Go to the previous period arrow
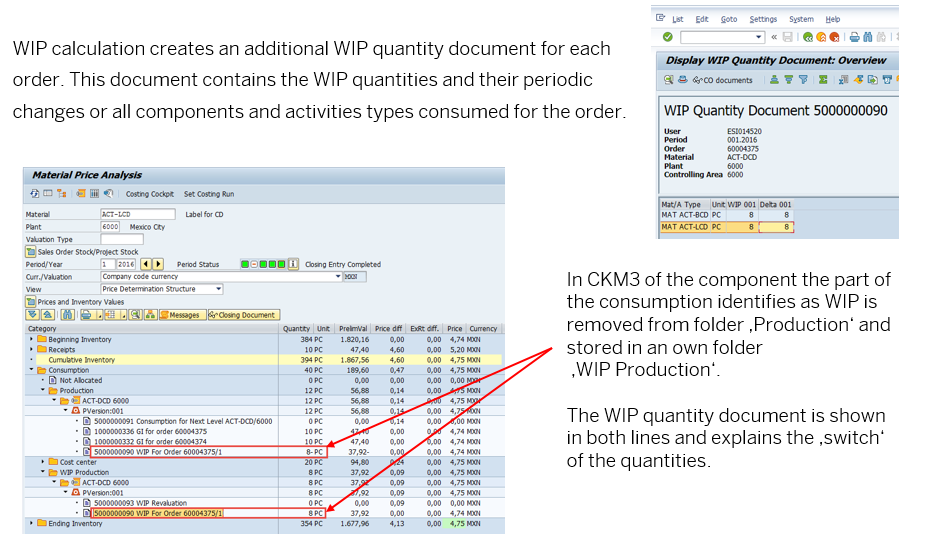The image size is (928, 547). point(146,264)
